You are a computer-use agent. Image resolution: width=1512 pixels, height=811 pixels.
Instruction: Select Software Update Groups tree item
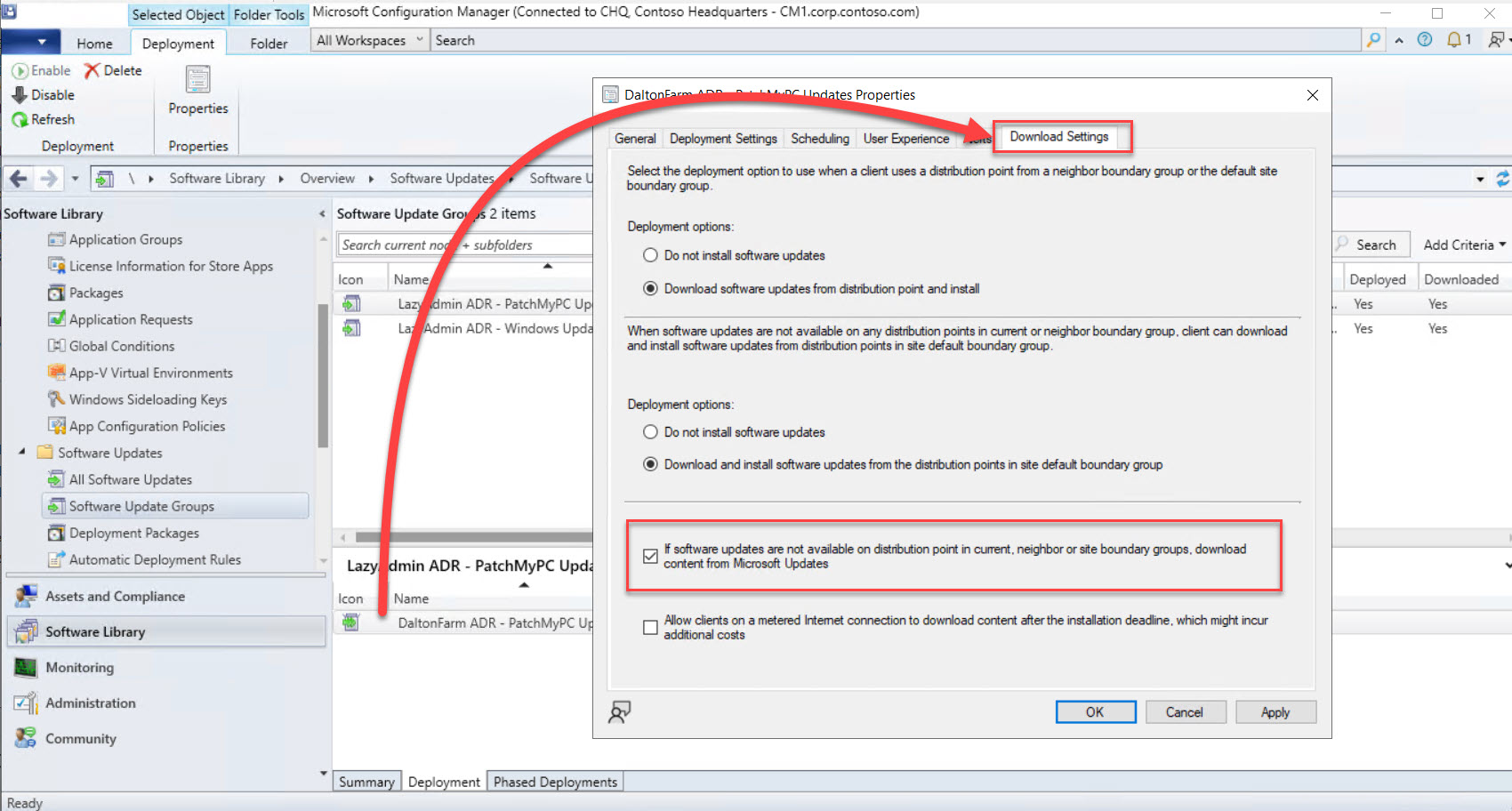(x=175, y=506)
